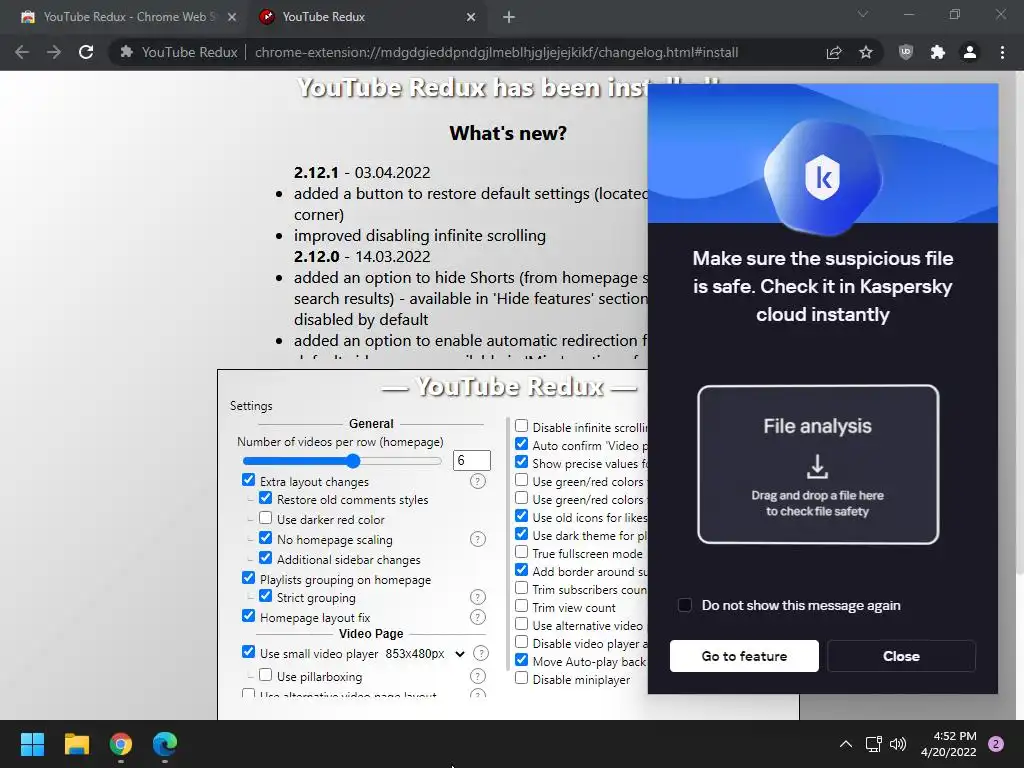The image size is (1024, 768).
Task: Check Do not show this message again
Action: point(684,605)
